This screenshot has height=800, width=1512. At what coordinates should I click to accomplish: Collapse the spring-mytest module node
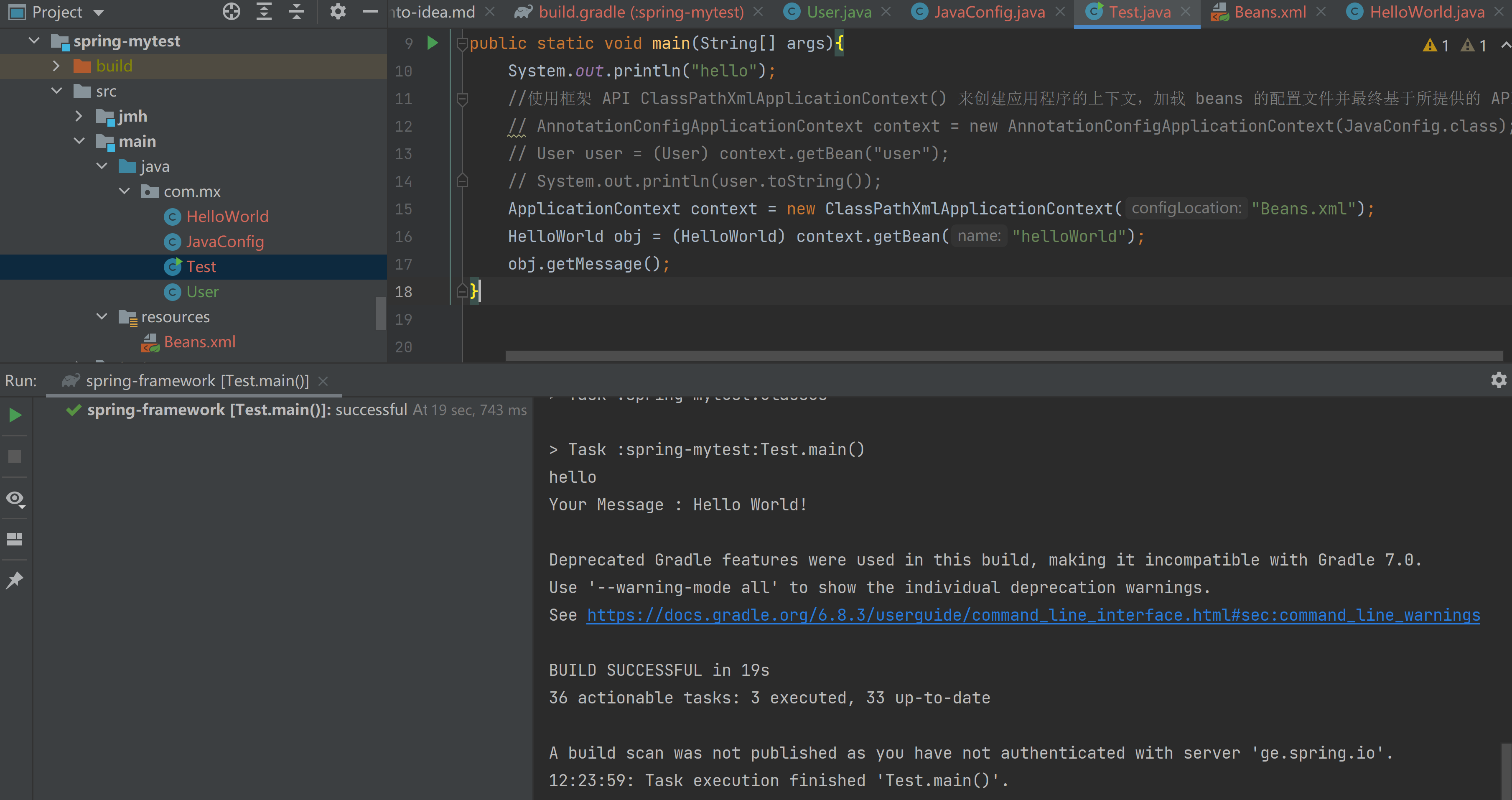34,41
